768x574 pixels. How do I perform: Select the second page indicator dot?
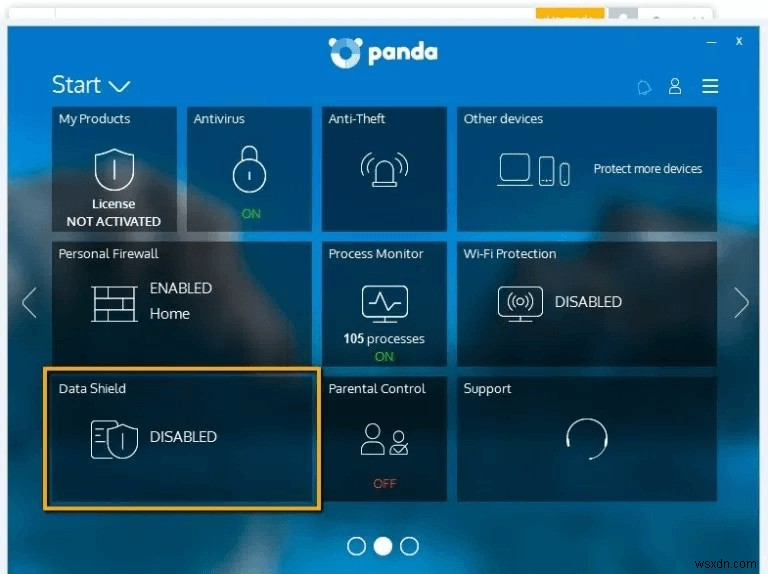click(x=383, y=546)
